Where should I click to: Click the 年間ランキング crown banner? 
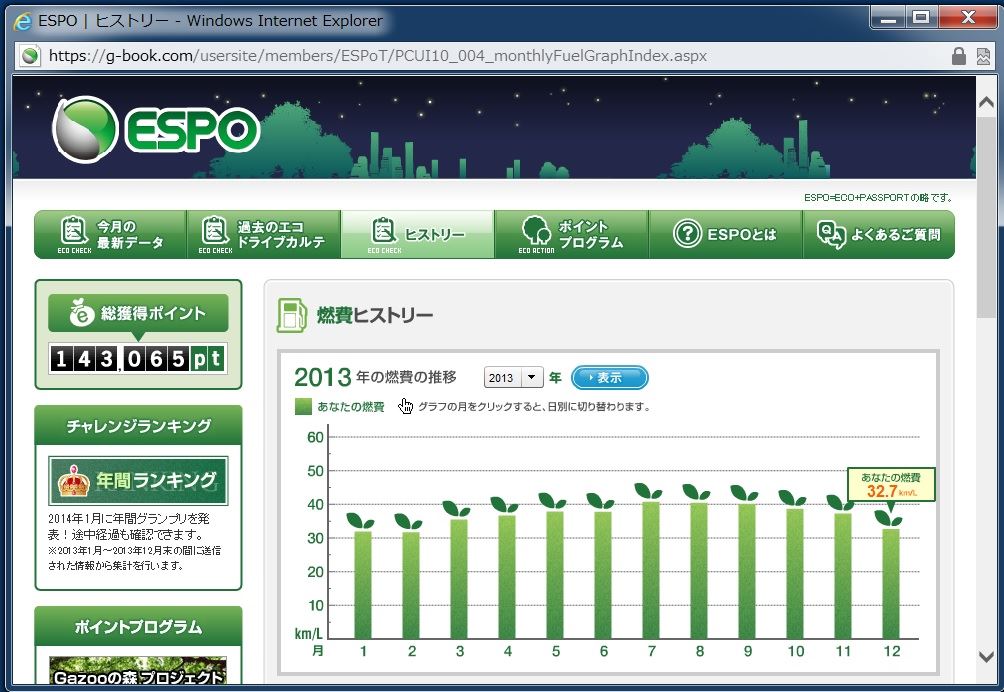click(138, 481)
